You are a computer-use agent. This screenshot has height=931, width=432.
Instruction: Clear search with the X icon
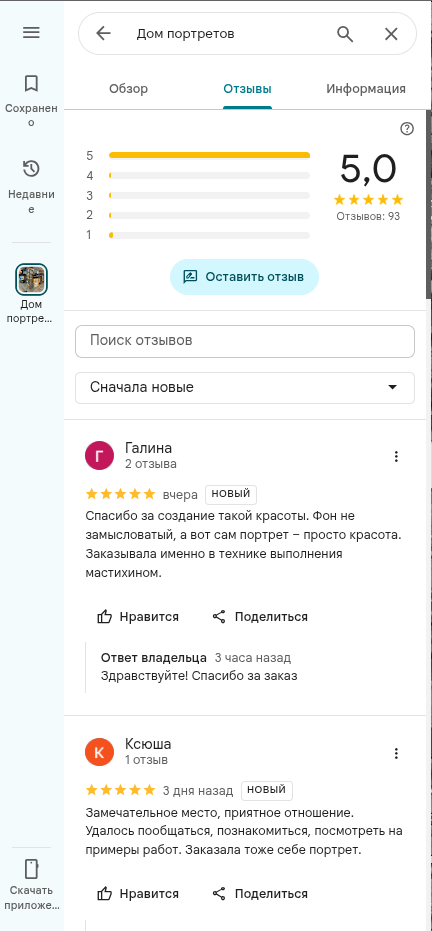point(391,34)
